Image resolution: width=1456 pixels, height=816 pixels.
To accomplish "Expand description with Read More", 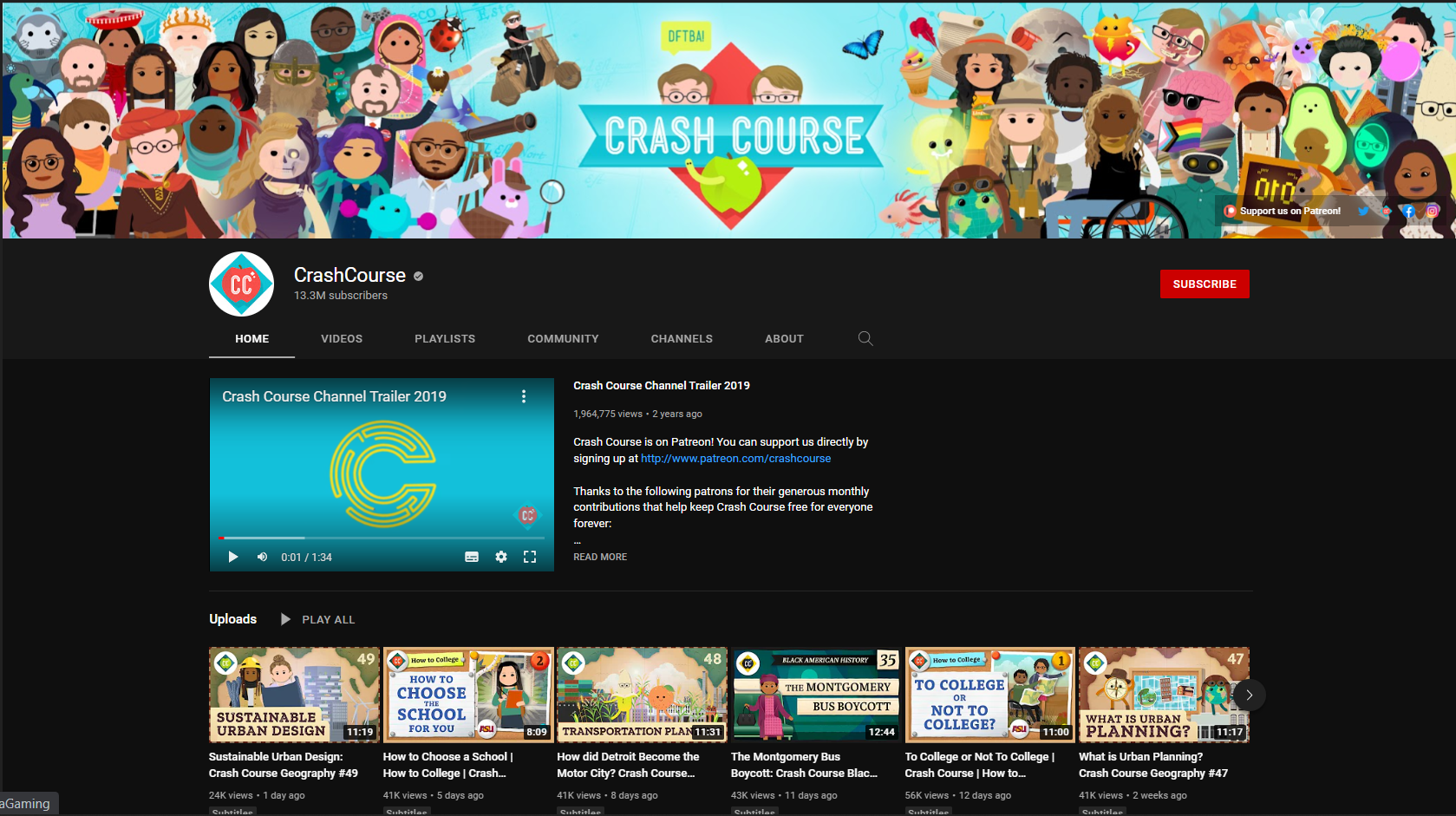I will 600,557.
